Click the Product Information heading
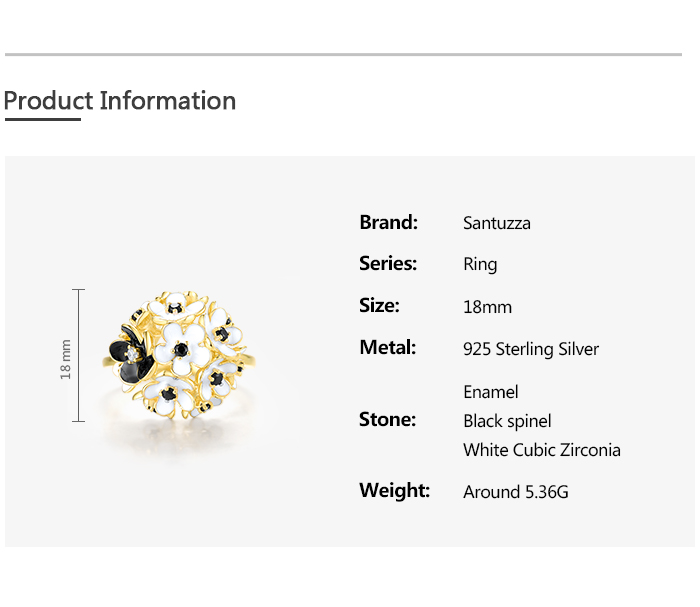 coord(120,101)
